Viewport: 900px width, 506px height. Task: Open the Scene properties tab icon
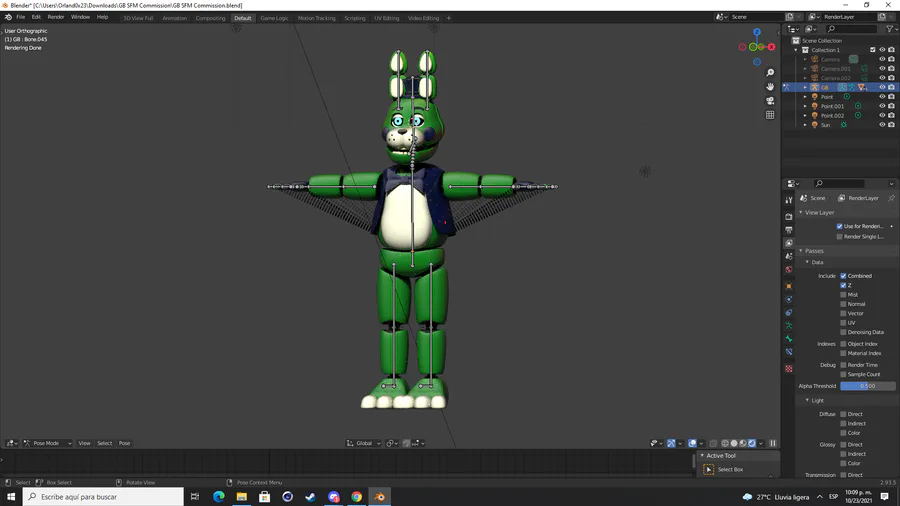tap(789, 256)
